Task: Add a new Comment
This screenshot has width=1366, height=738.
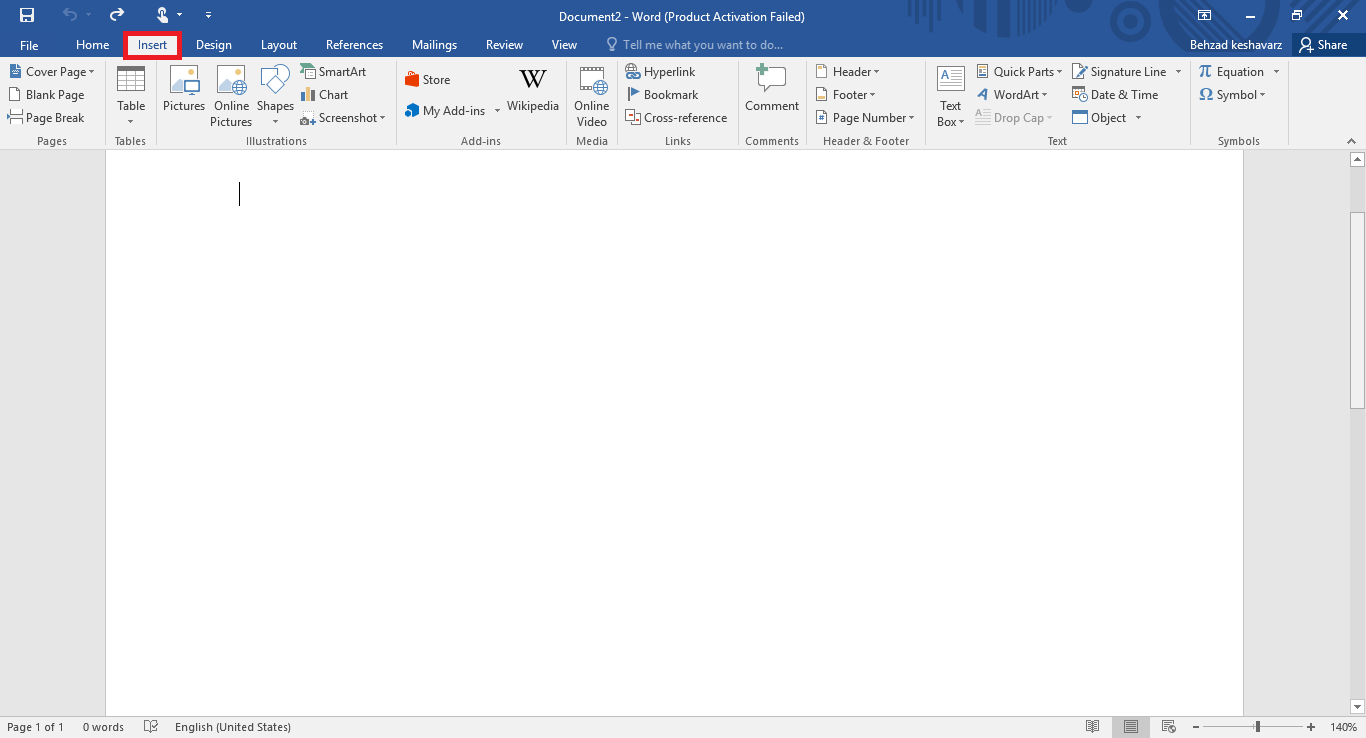Action: click(x=772, y=89)
